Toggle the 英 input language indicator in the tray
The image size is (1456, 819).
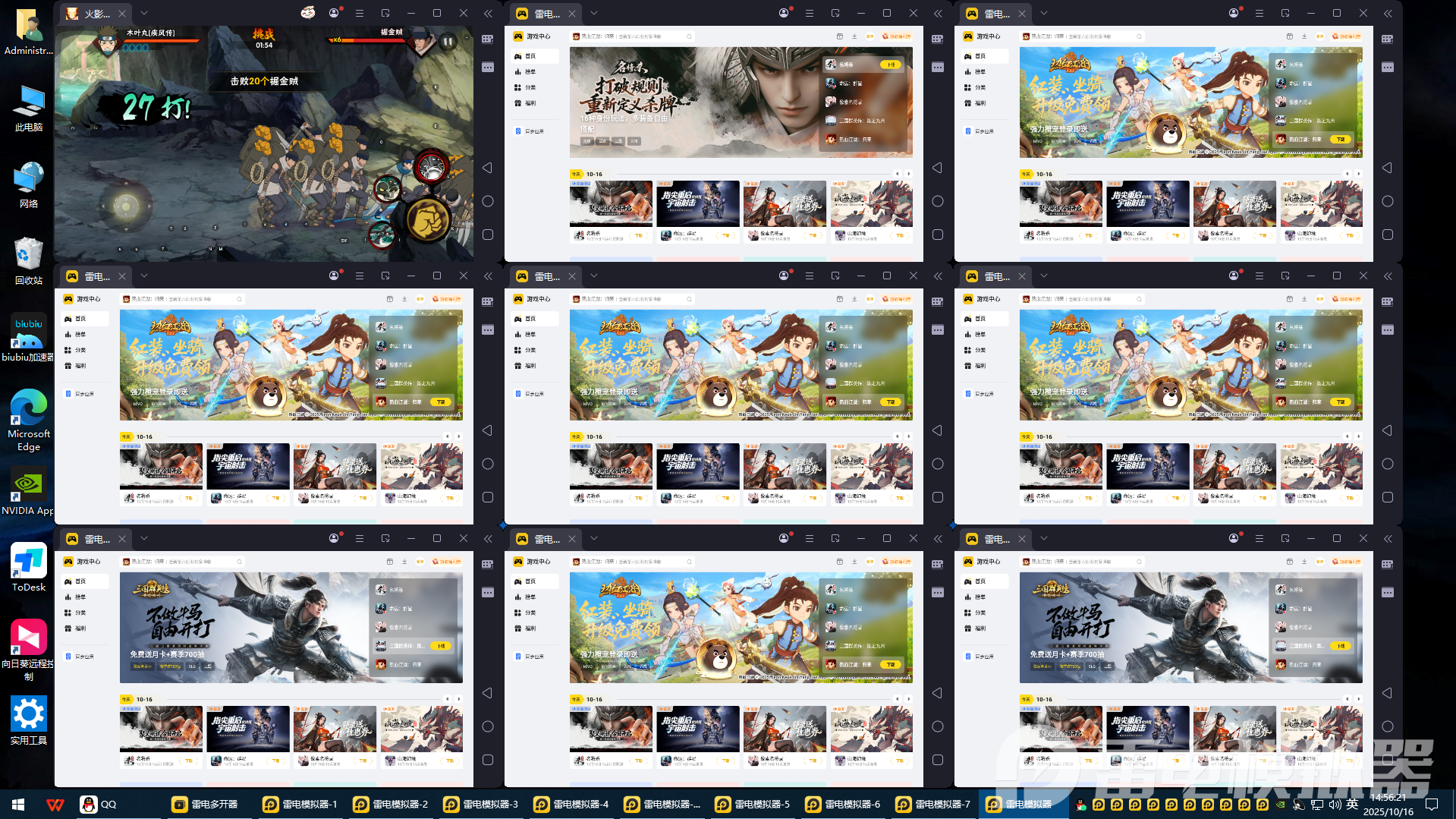coord(1353,805)
